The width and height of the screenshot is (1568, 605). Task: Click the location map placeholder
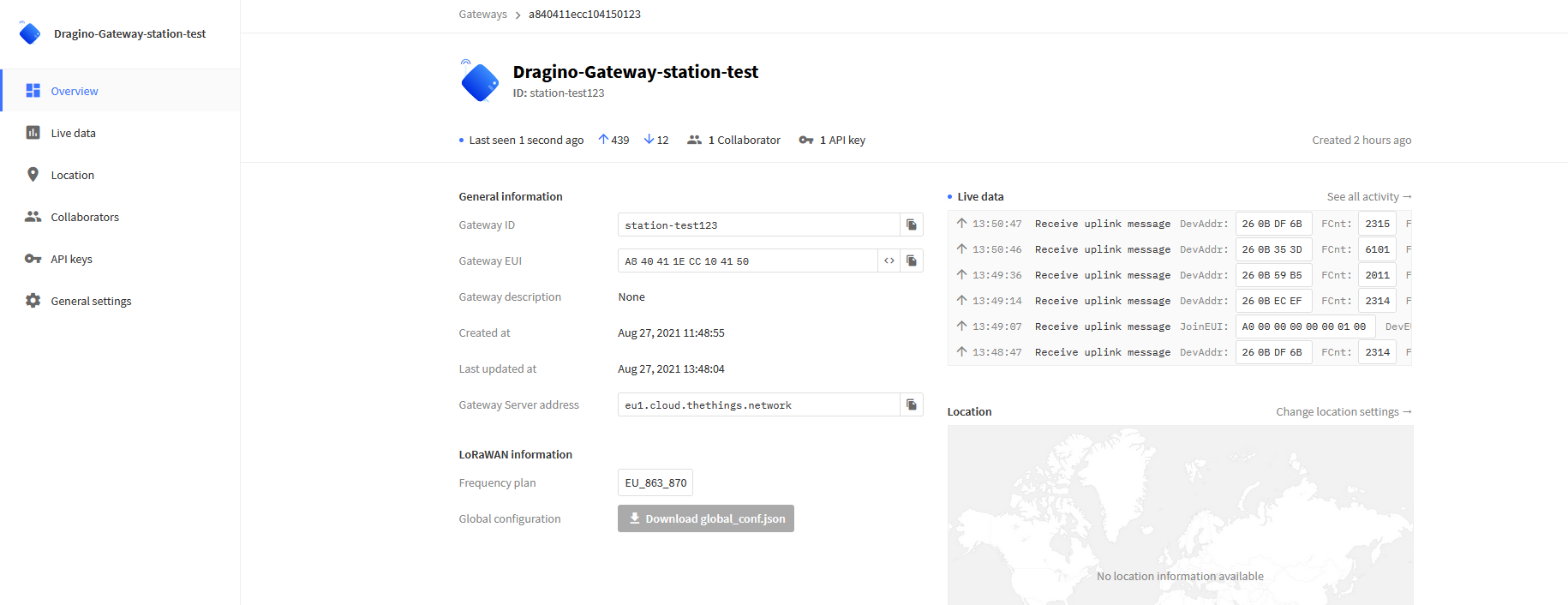coord(1180,515)
